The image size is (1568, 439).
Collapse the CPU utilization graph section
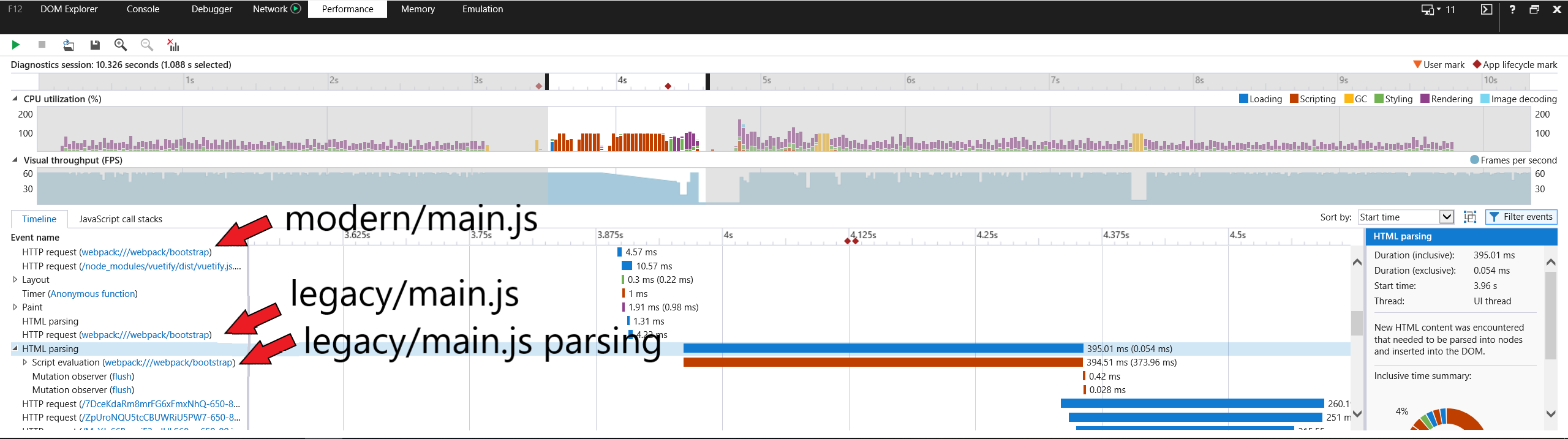coord(15,99)
